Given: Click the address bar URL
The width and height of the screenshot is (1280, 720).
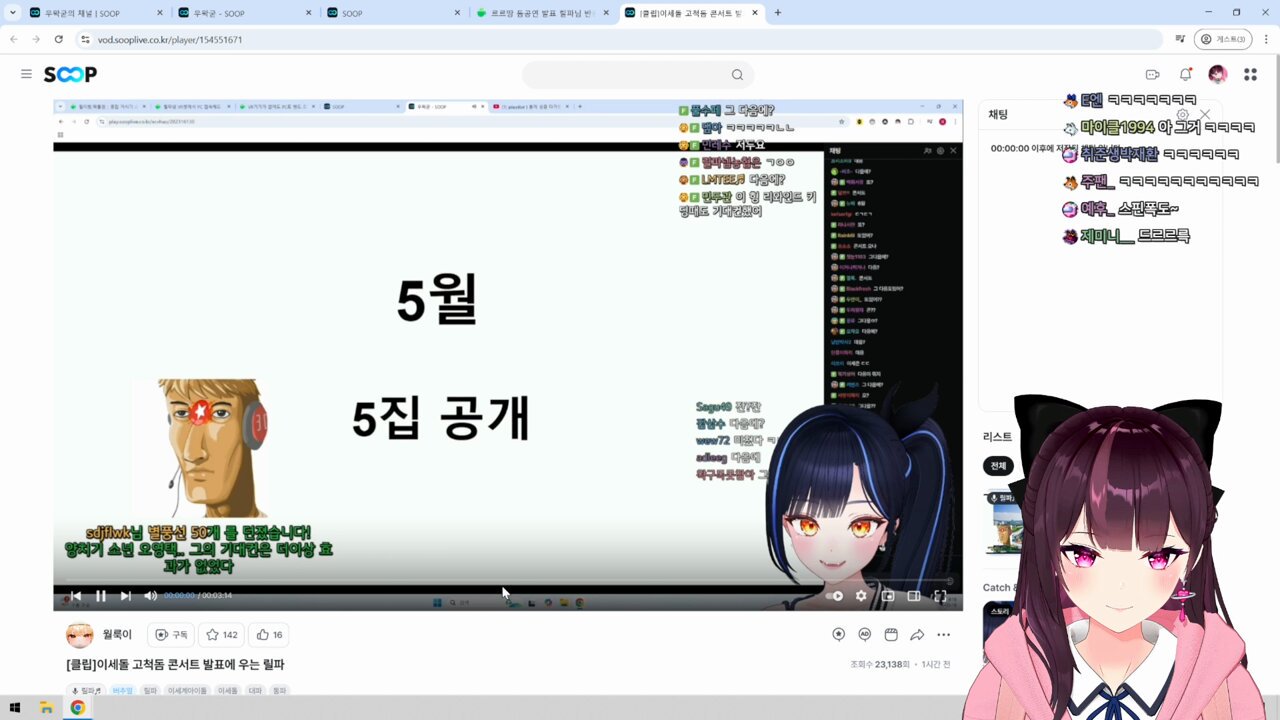Looking at the screenshot, I should pyautogui.click(x=170, y=40).
